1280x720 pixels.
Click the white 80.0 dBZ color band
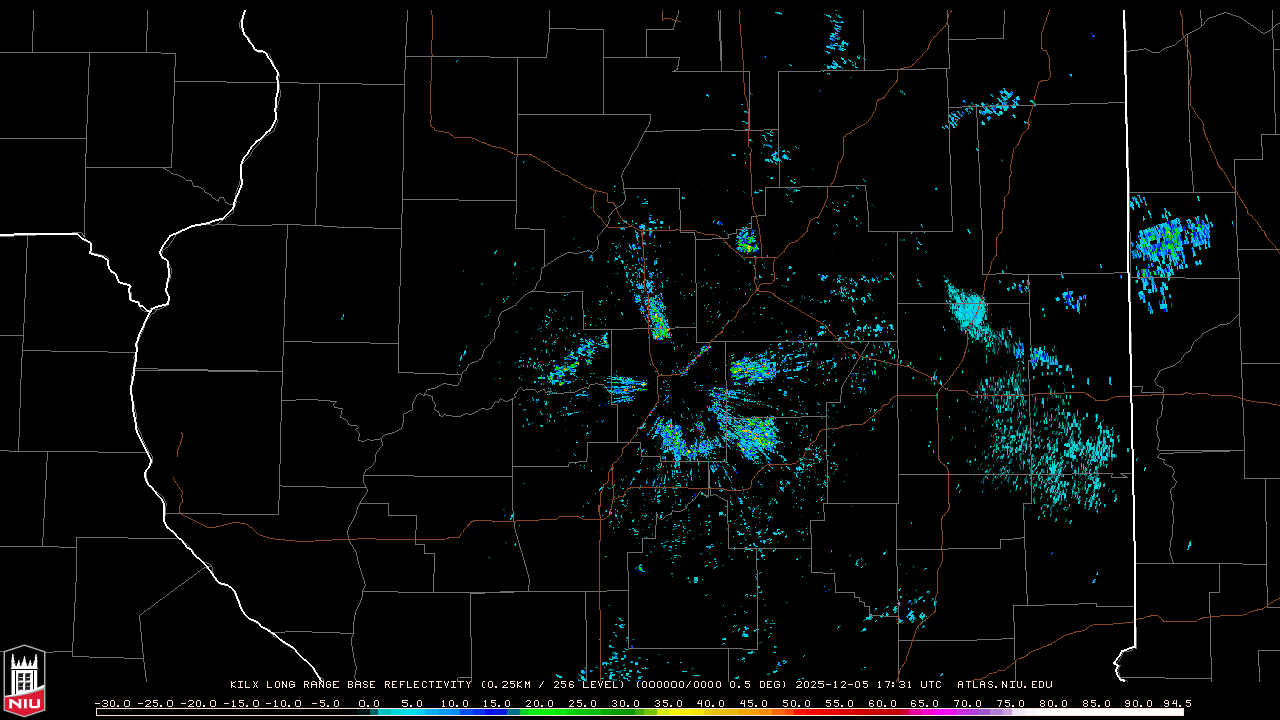[x=1052, y=712]
